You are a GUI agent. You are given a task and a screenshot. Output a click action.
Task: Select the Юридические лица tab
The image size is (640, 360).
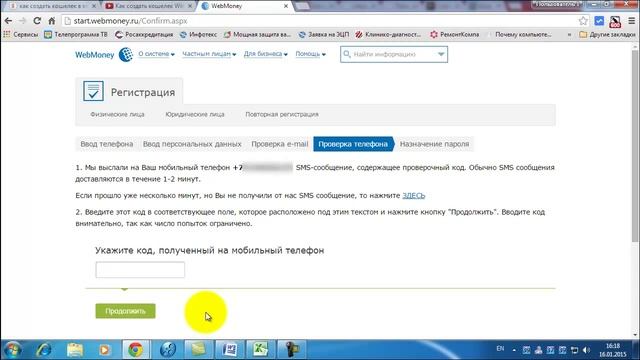pos(195,114)
